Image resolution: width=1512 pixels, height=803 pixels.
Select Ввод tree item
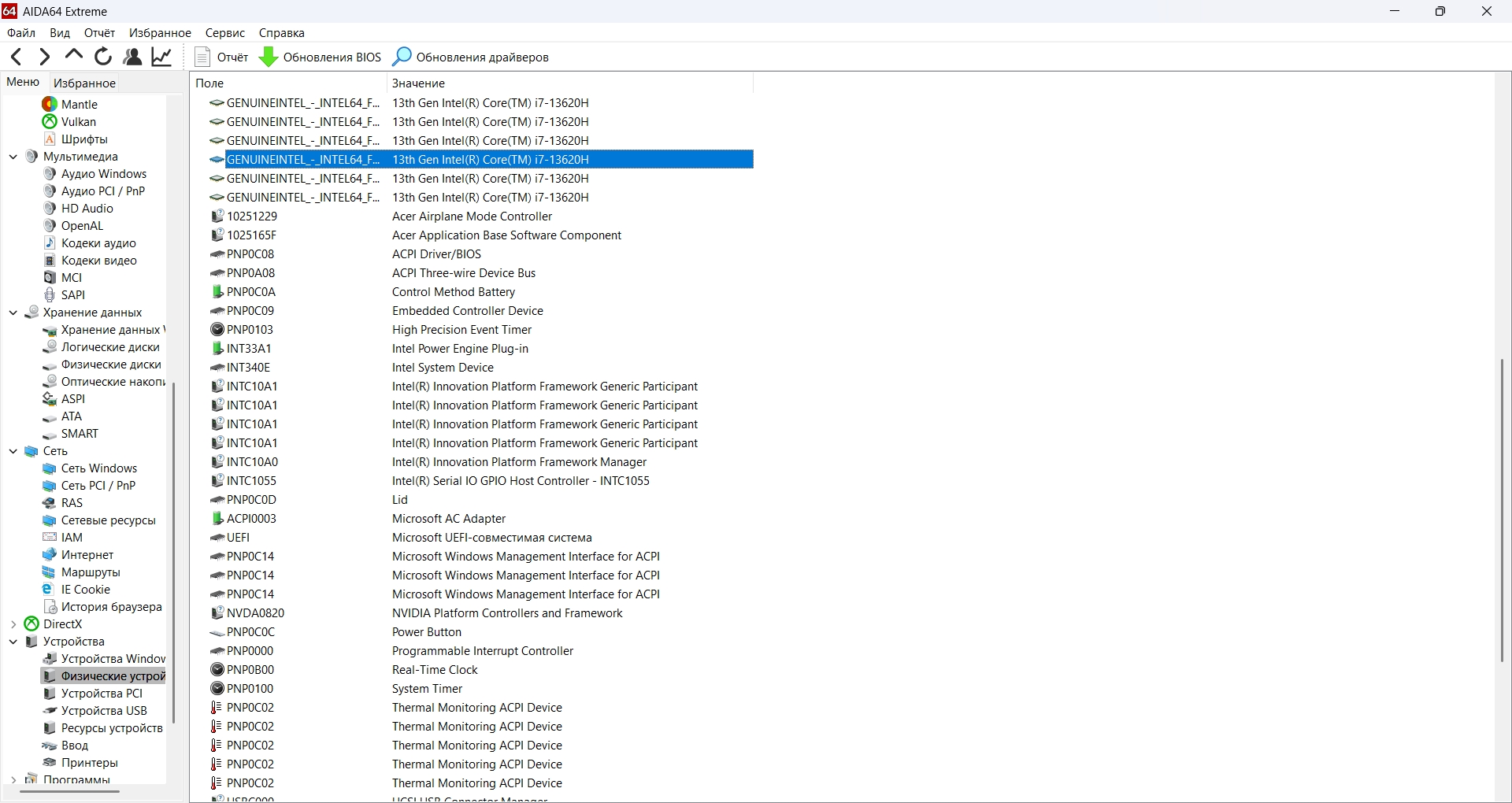(x=65, y=746)
